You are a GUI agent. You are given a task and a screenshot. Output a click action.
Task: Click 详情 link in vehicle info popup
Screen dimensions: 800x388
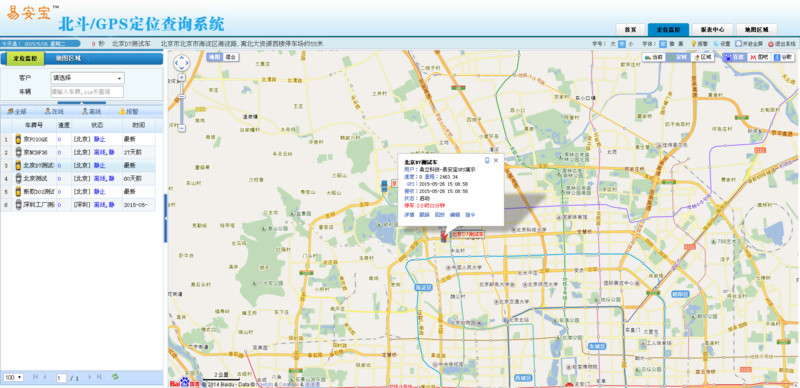[x=409, y=215]
